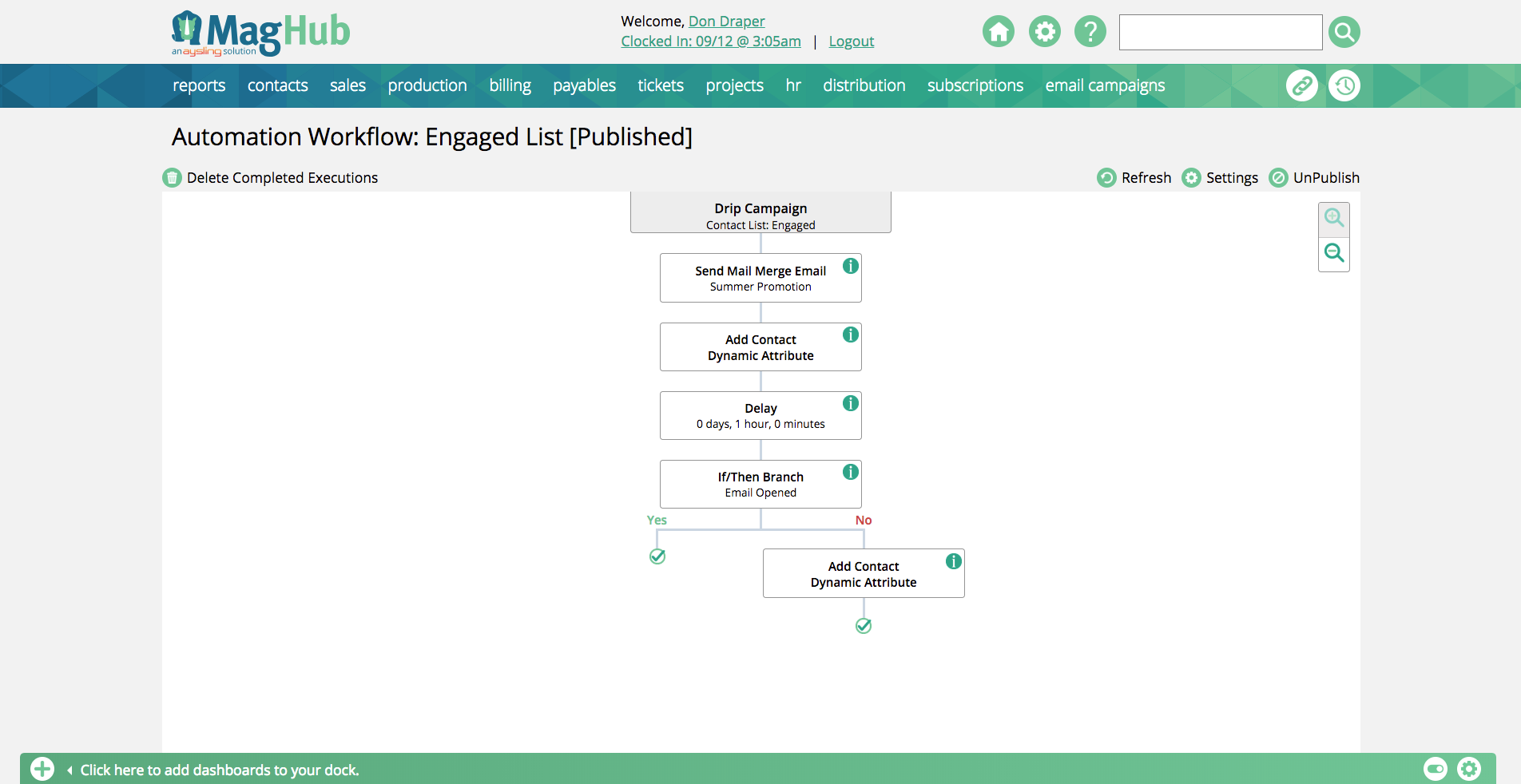The width and height of the screenshot is (1521, 784).
Task: Click the Delete Completed Executions text
Action: (282, 177)
